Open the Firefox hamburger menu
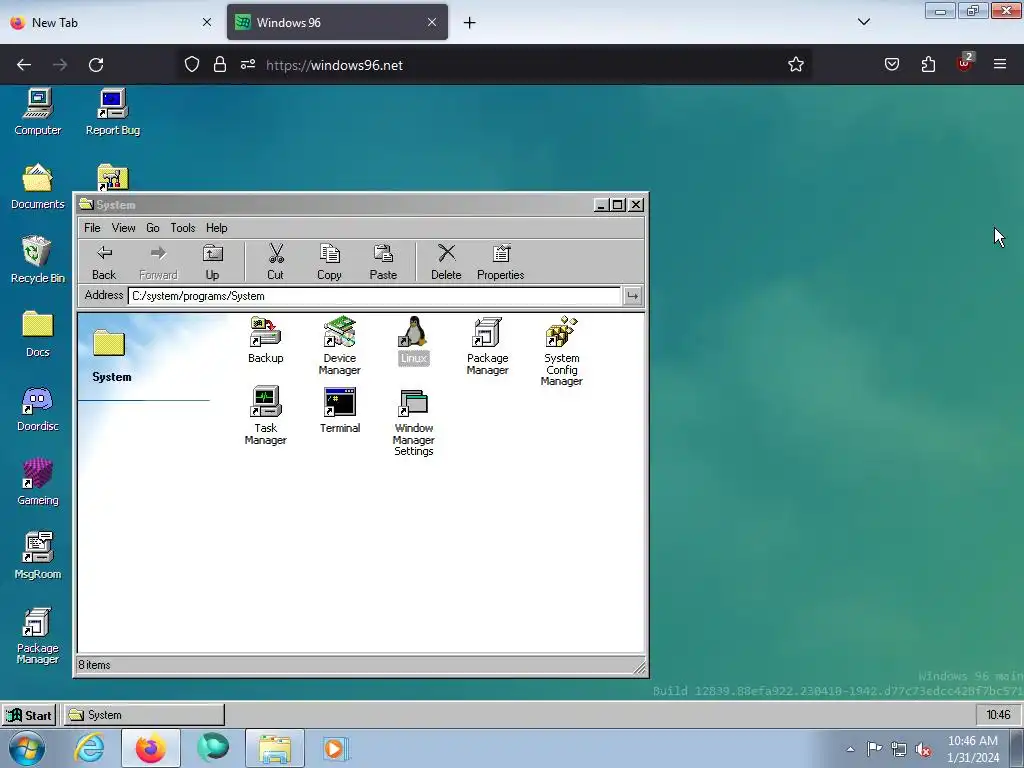This screenshot has height=768, width=1024. click(x=1000, y=64)
